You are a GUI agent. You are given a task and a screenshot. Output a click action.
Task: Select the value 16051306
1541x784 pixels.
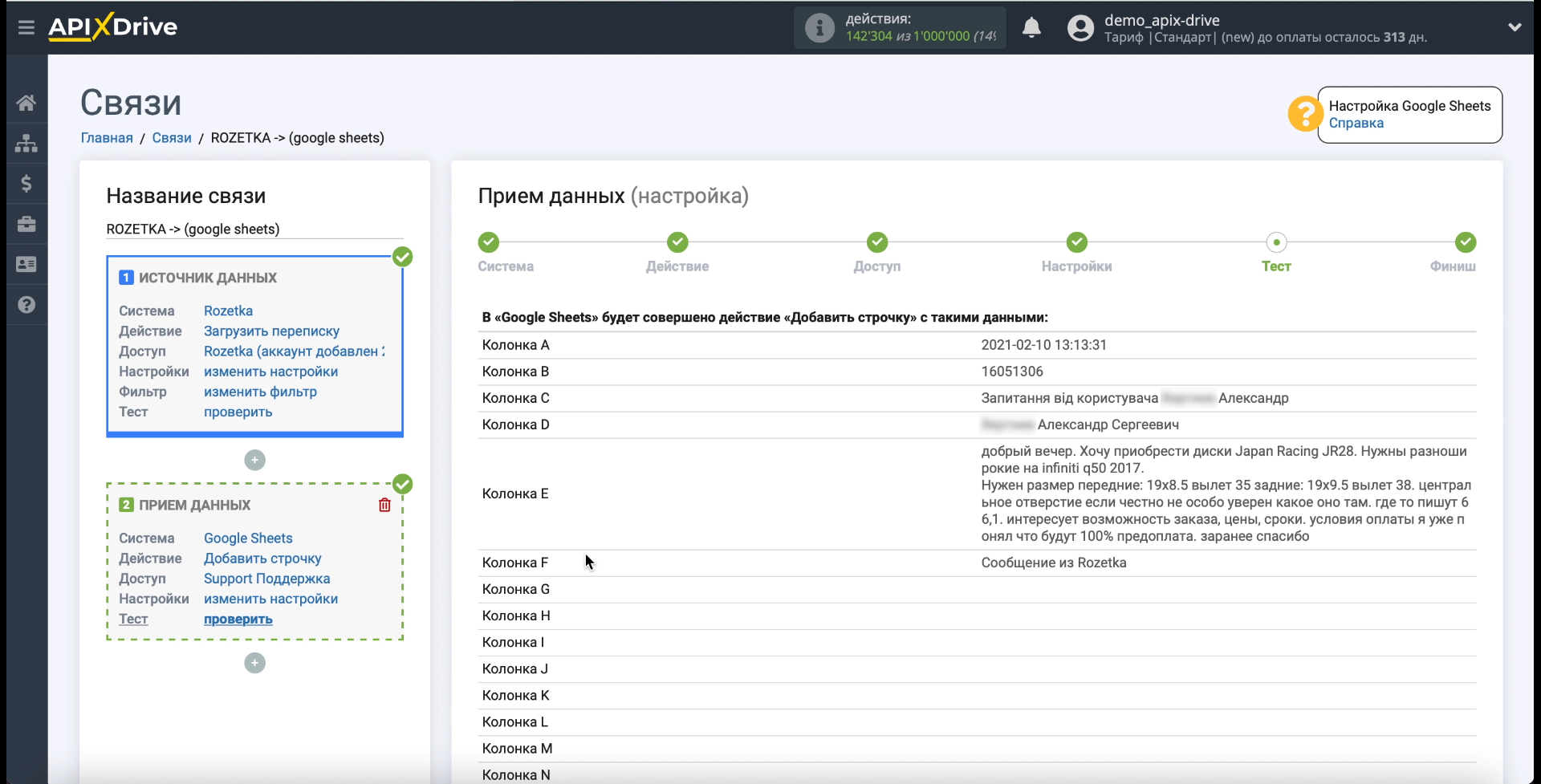1012,372
